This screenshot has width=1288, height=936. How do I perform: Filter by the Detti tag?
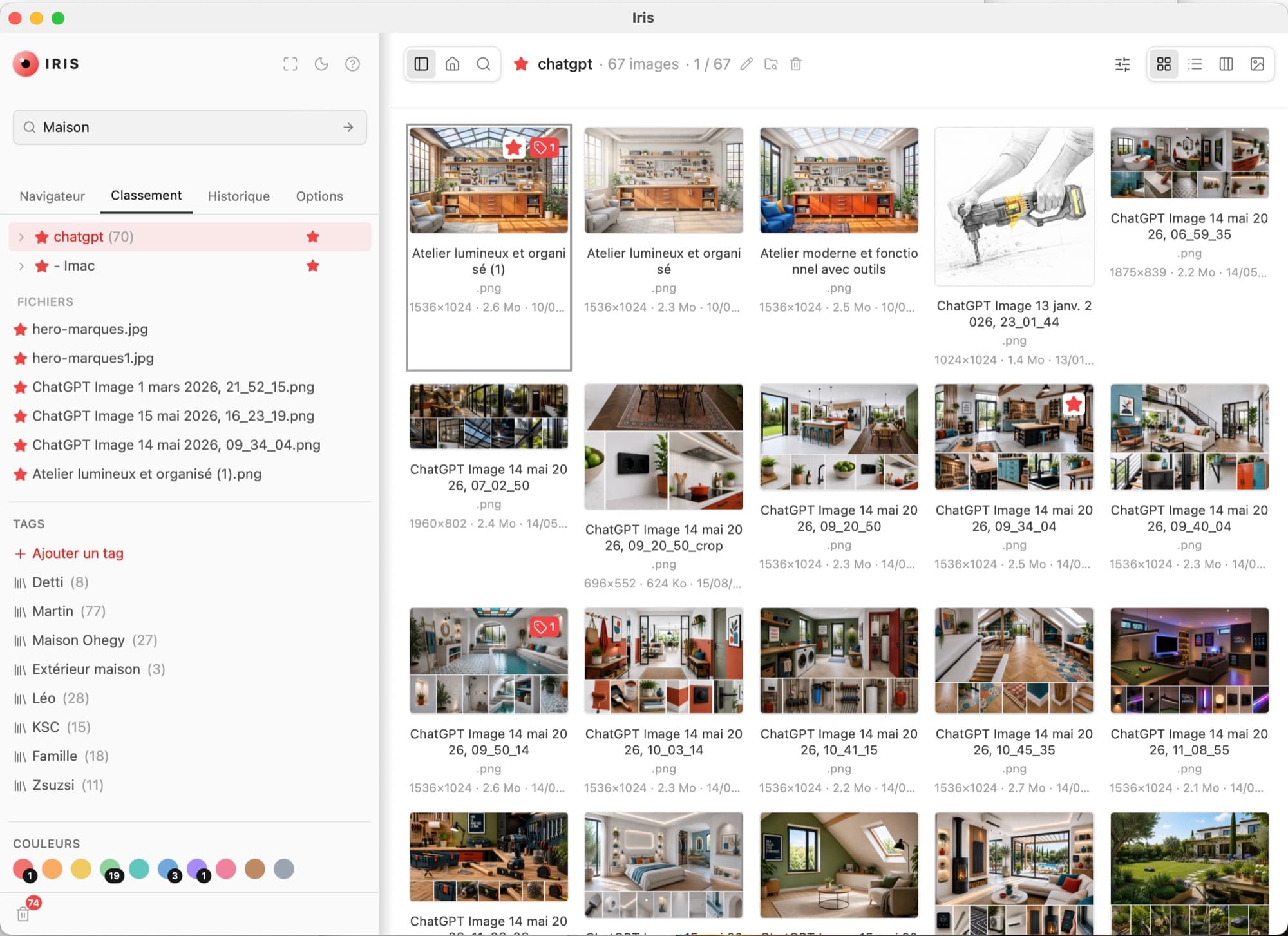(x=52, y=582)
